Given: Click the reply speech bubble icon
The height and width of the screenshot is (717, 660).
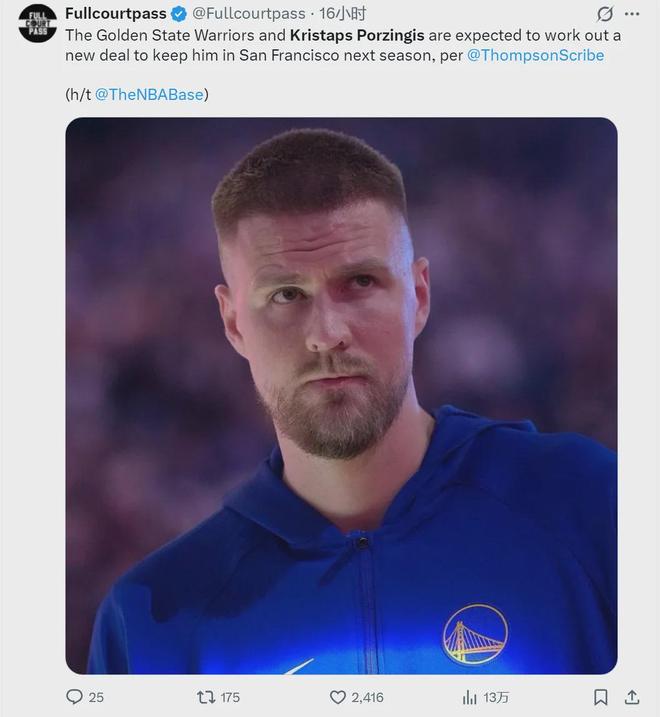Looking at the screenshot, I should (x=74, y=697).
